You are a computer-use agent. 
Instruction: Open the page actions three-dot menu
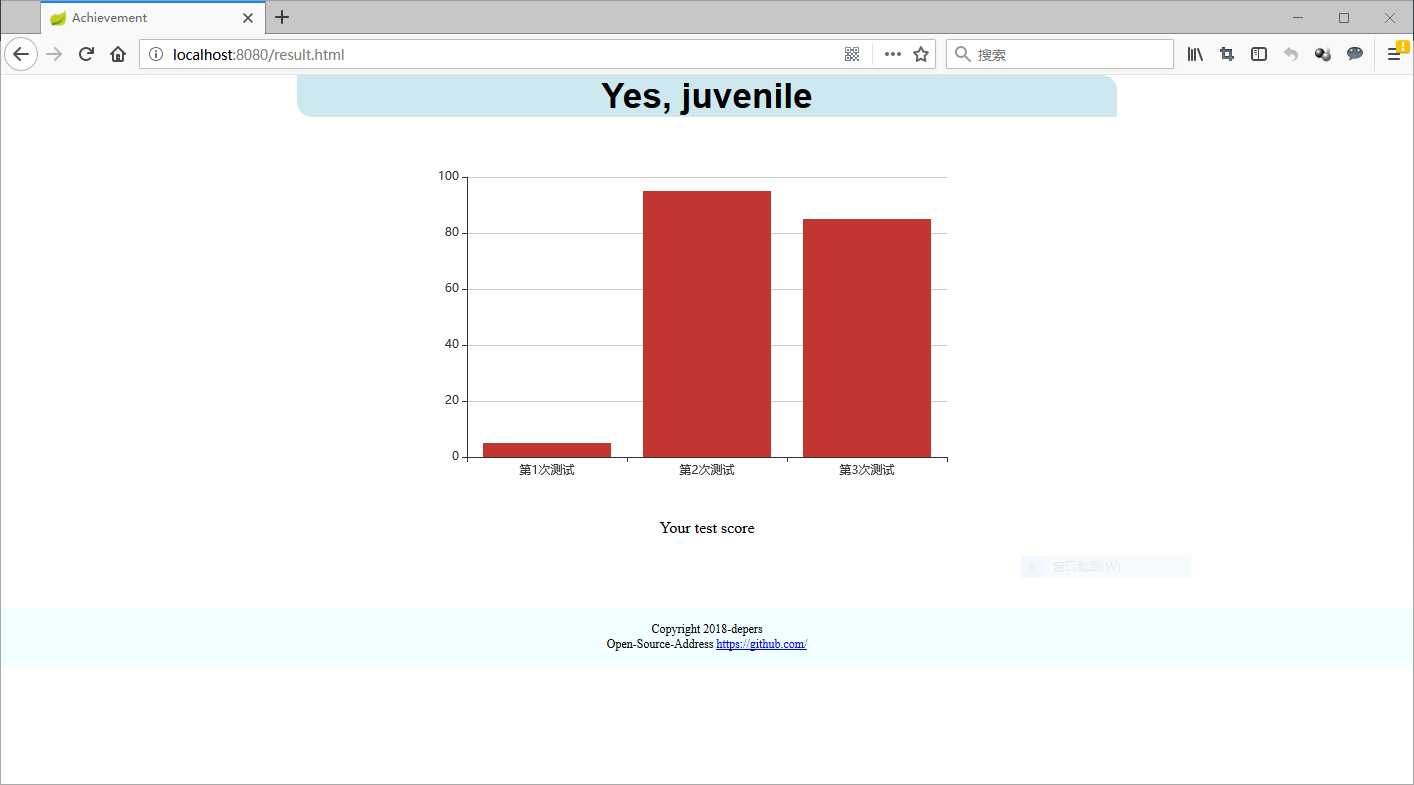click(x=893, y=54)
